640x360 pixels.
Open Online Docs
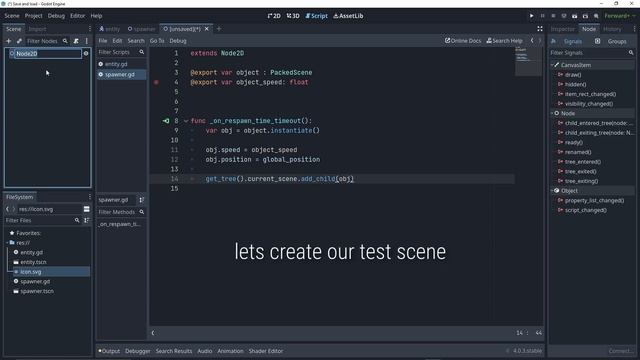click(463, 41)
